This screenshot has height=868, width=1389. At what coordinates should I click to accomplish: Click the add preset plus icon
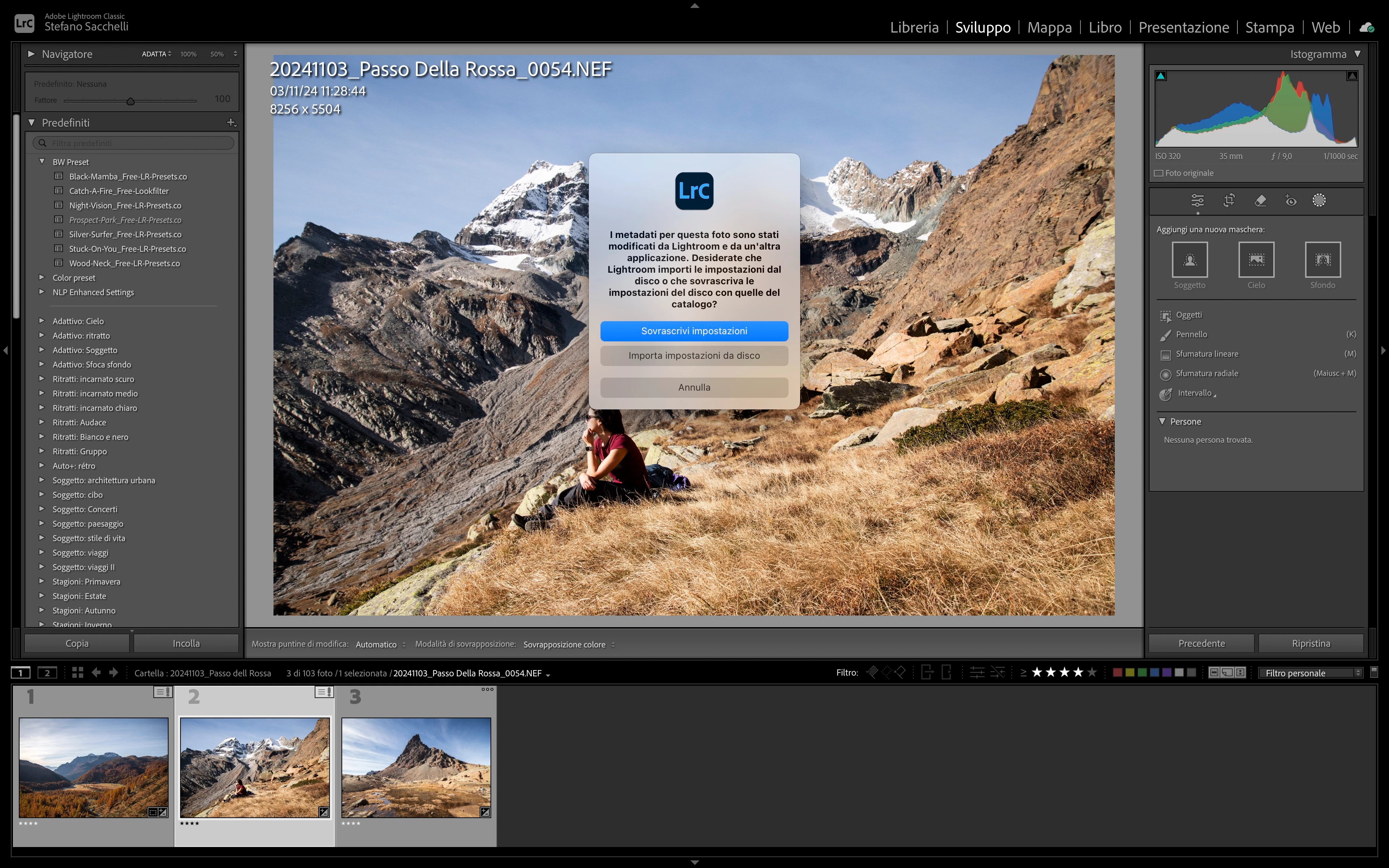coord(231,122)
